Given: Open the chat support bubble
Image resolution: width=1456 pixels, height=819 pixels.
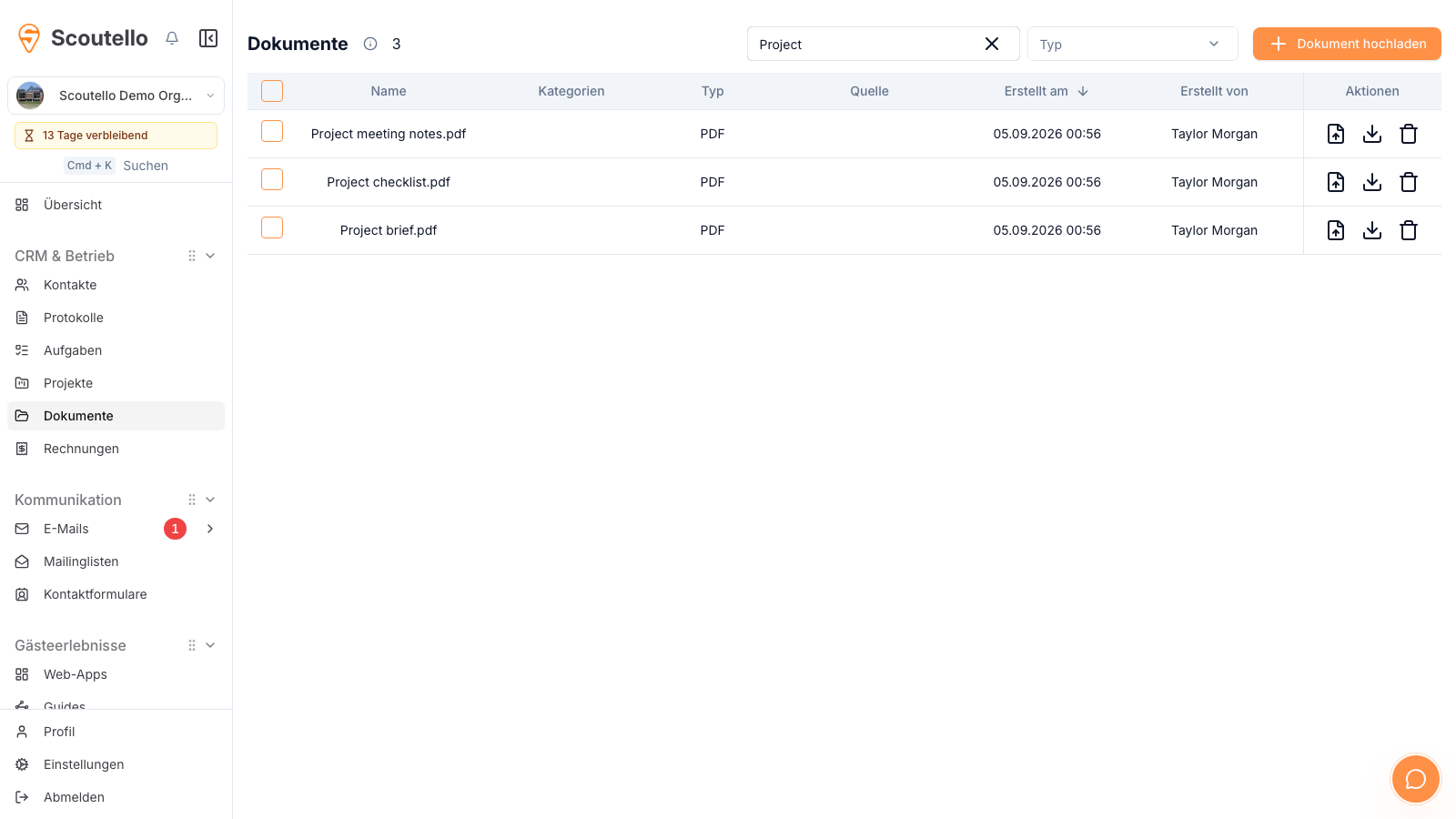Looking at the screenshot, I should coord(1415,779).
